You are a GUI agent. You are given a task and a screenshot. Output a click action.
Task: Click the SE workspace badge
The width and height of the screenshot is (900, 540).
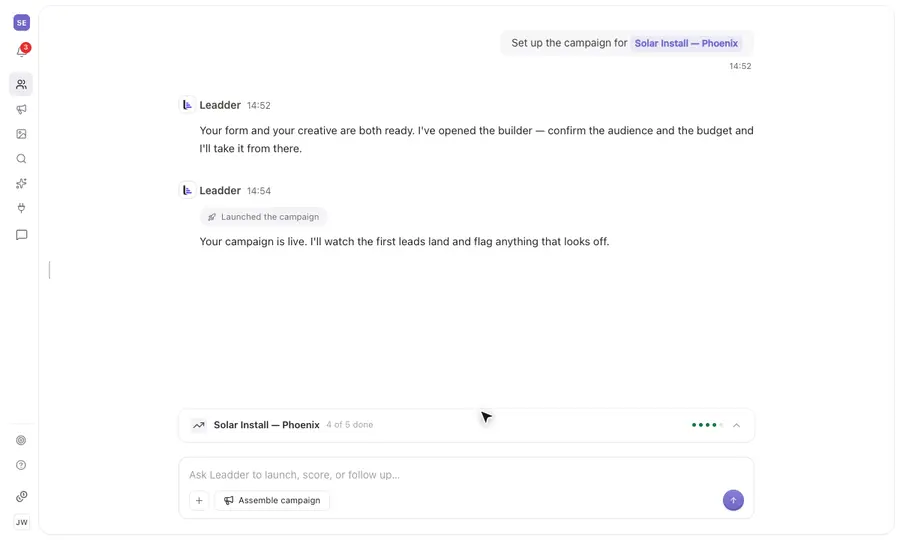(21, 22)
